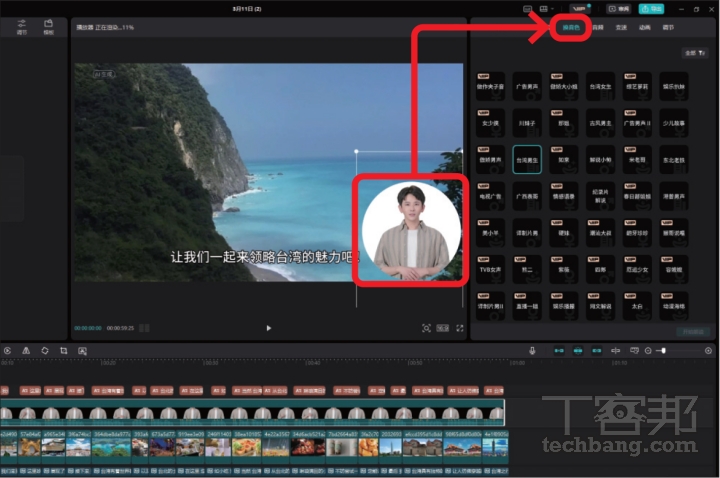Click the subtitle cover icon near zoom controls
720x478 pixels.
(634, 351)
